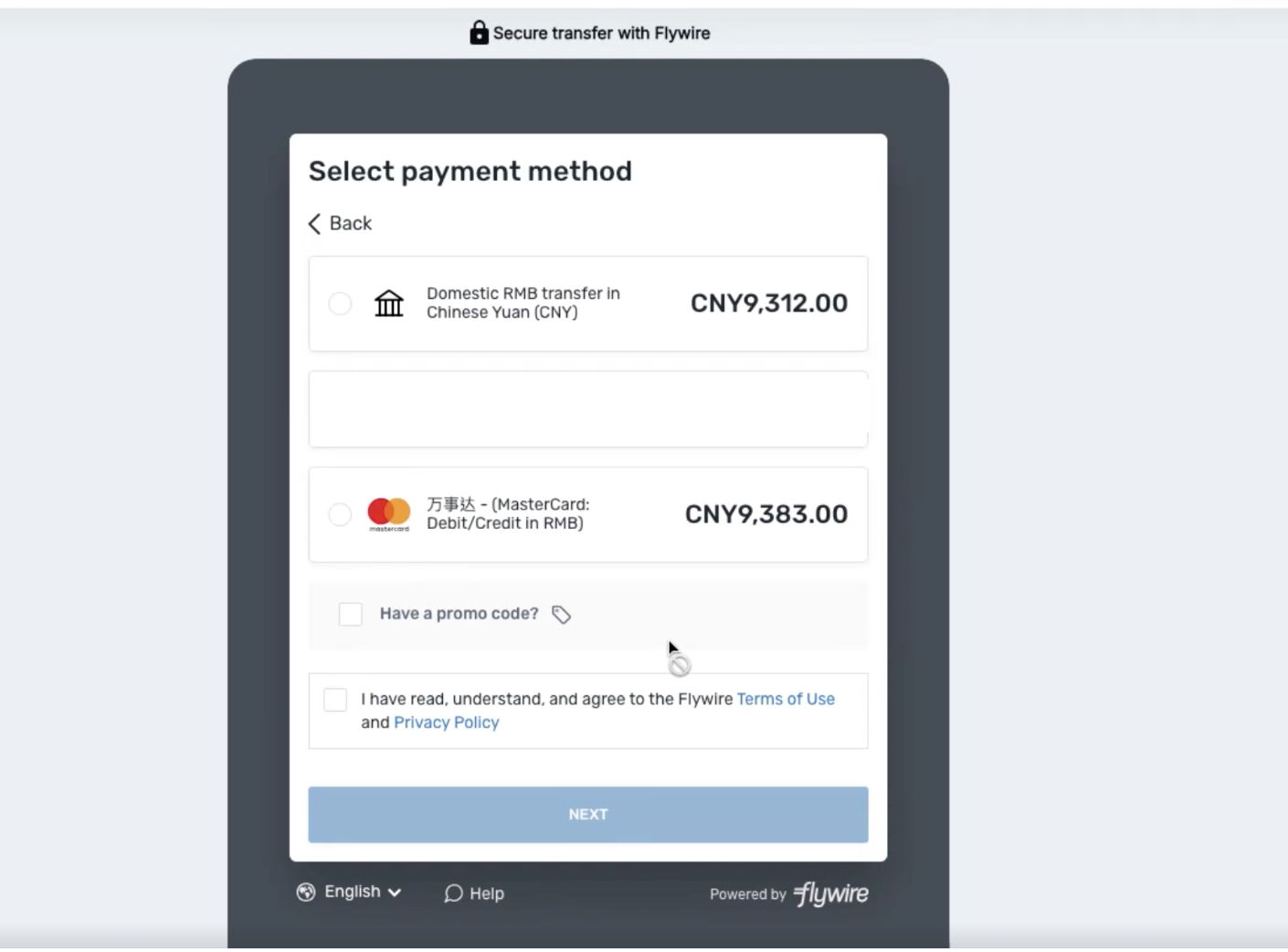Screen dimensions: 1288x952
Task: Enable the promo code checkbox
Action: (x=351, y=614)
